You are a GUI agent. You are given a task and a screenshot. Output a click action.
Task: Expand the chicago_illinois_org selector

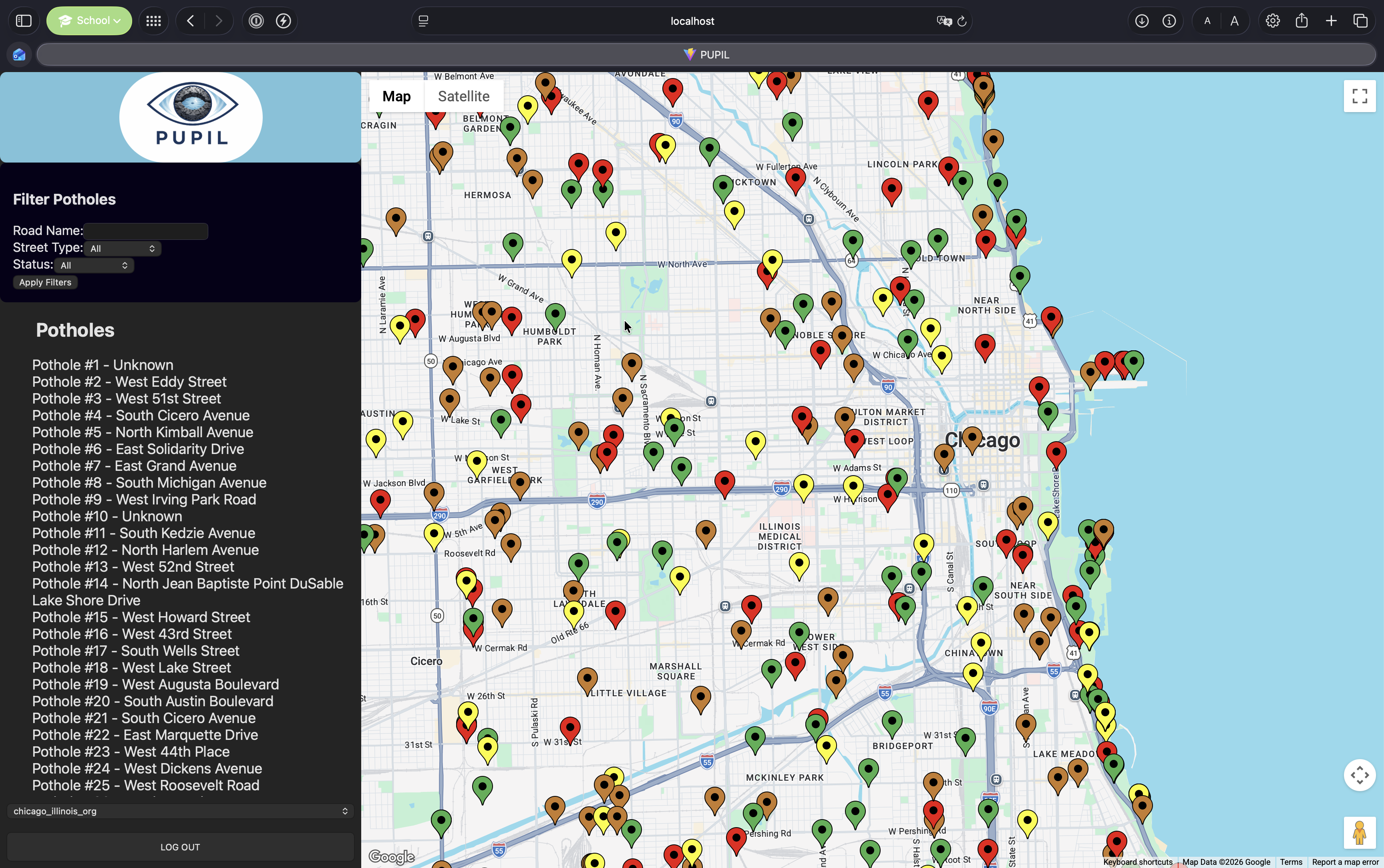coord(180,811)
